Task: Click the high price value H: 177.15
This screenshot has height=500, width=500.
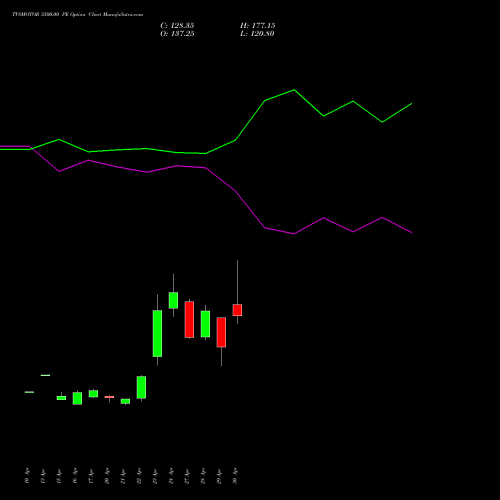Action: [257, 26]
